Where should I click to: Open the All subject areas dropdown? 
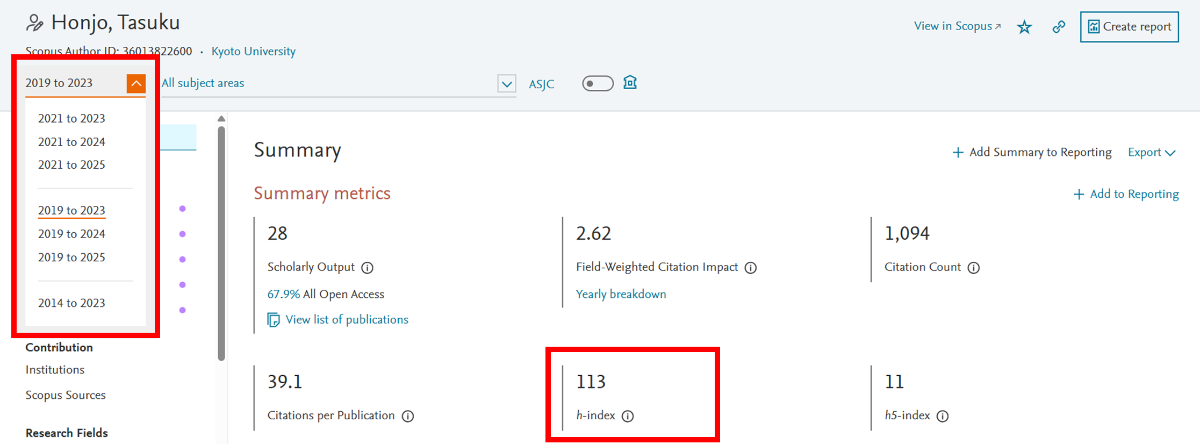[x=506, y=84]
